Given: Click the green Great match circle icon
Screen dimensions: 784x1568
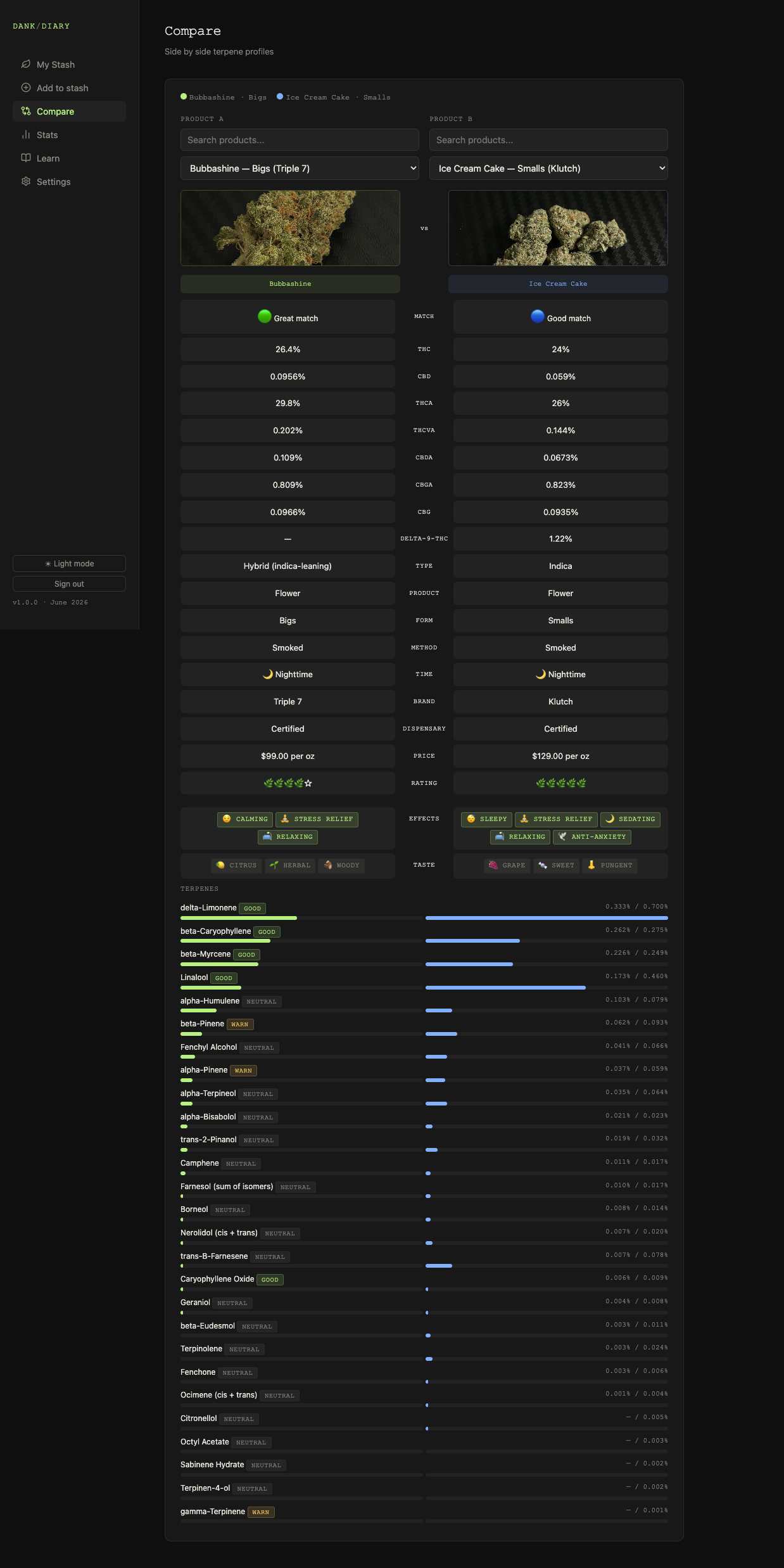Looking at the screenshot, I should click(x=265, y=316).
